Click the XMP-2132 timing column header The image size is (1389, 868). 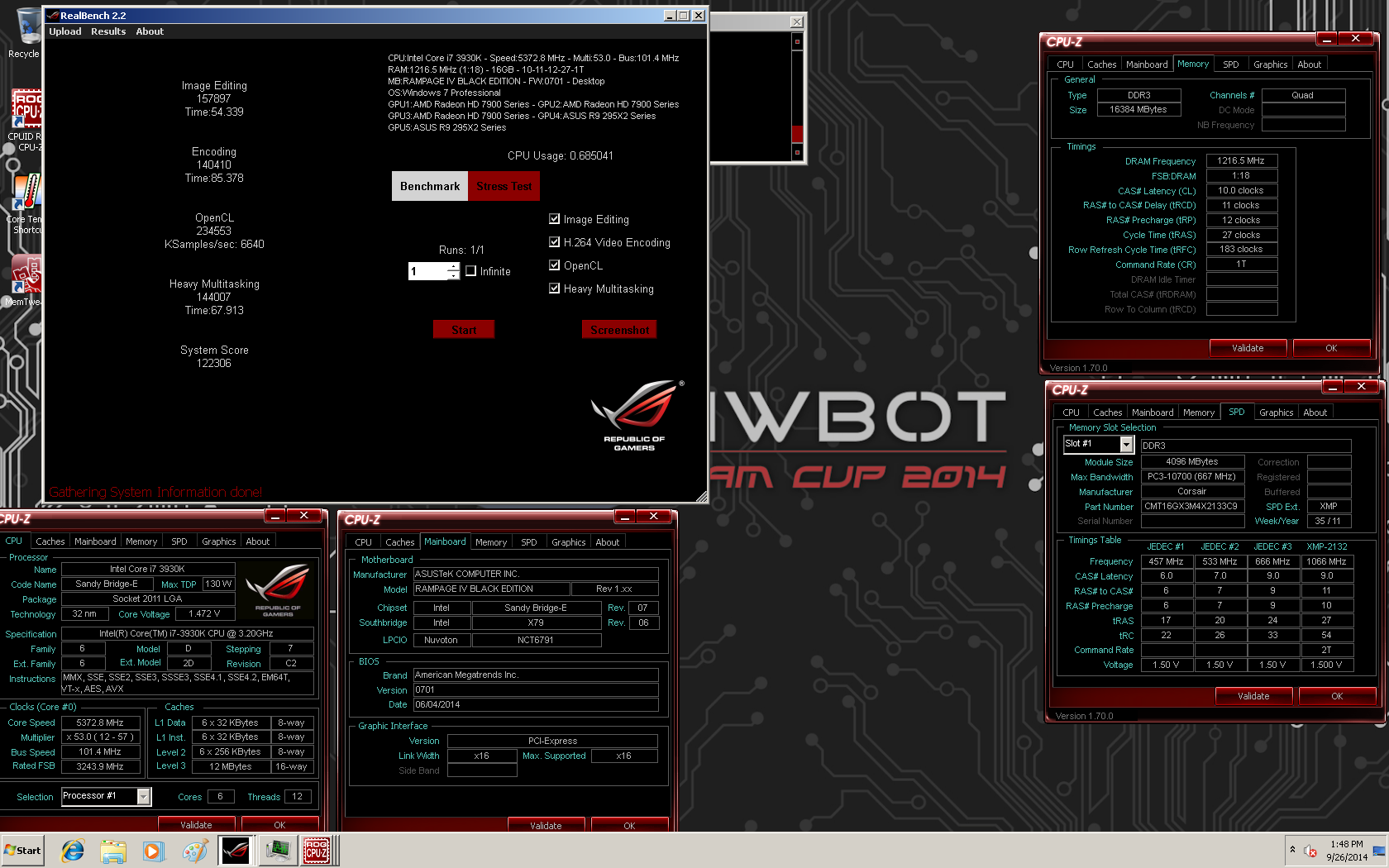click(1326, 546)
